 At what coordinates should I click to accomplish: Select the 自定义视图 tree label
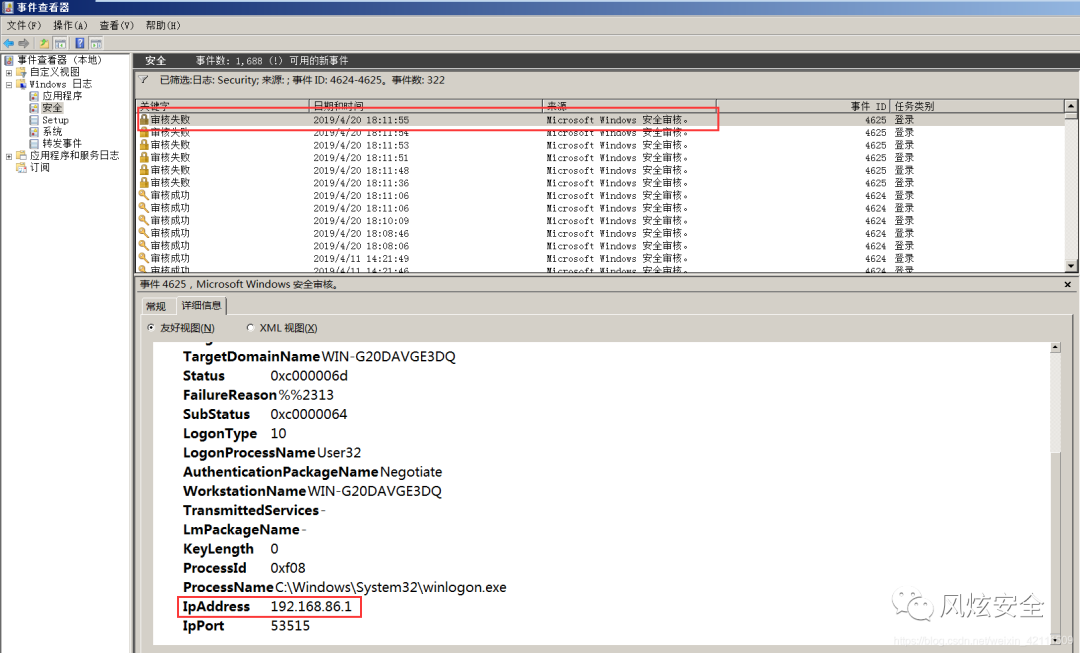pyautogui.click(x=55, y=72)
